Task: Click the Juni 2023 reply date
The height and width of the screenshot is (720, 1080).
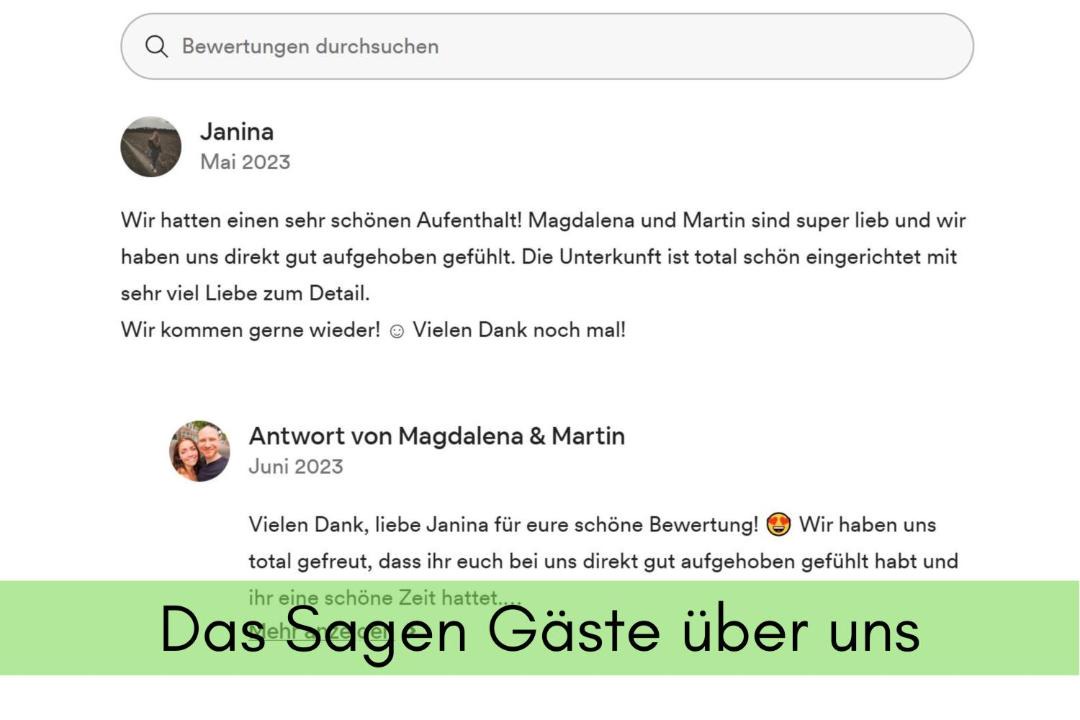Action: 295,466
